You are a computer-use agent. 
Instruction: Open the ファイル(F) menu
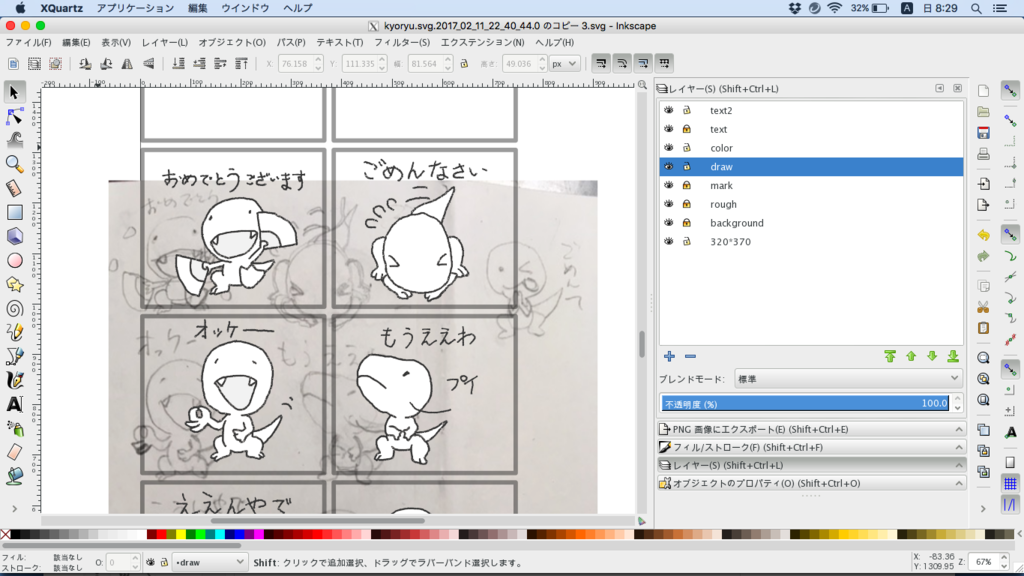tap(28, 42)
